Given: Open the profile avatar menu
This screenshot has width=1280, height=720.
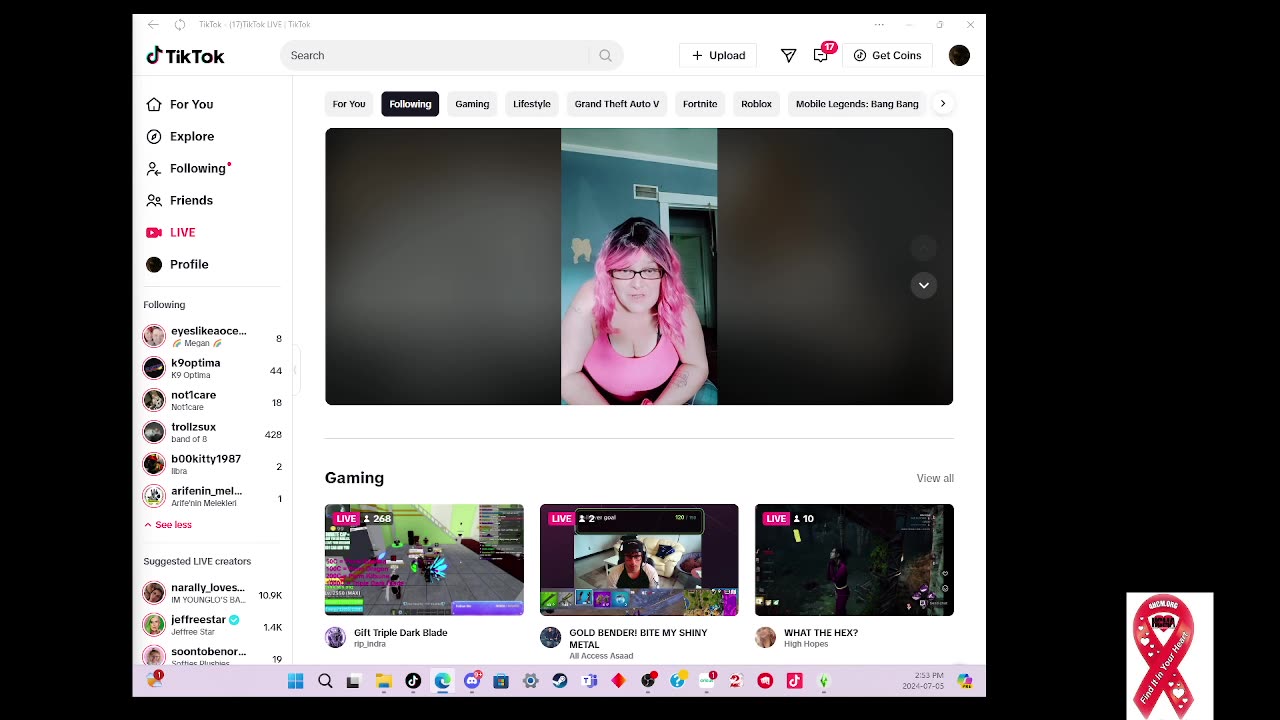Looking at the screenshot, I should [x=959, y=56].
